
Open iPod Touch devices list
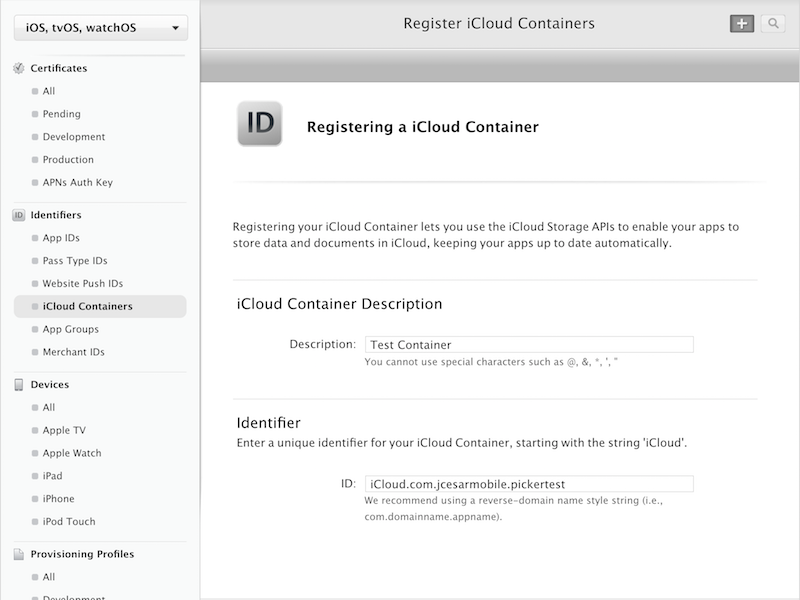69,521
